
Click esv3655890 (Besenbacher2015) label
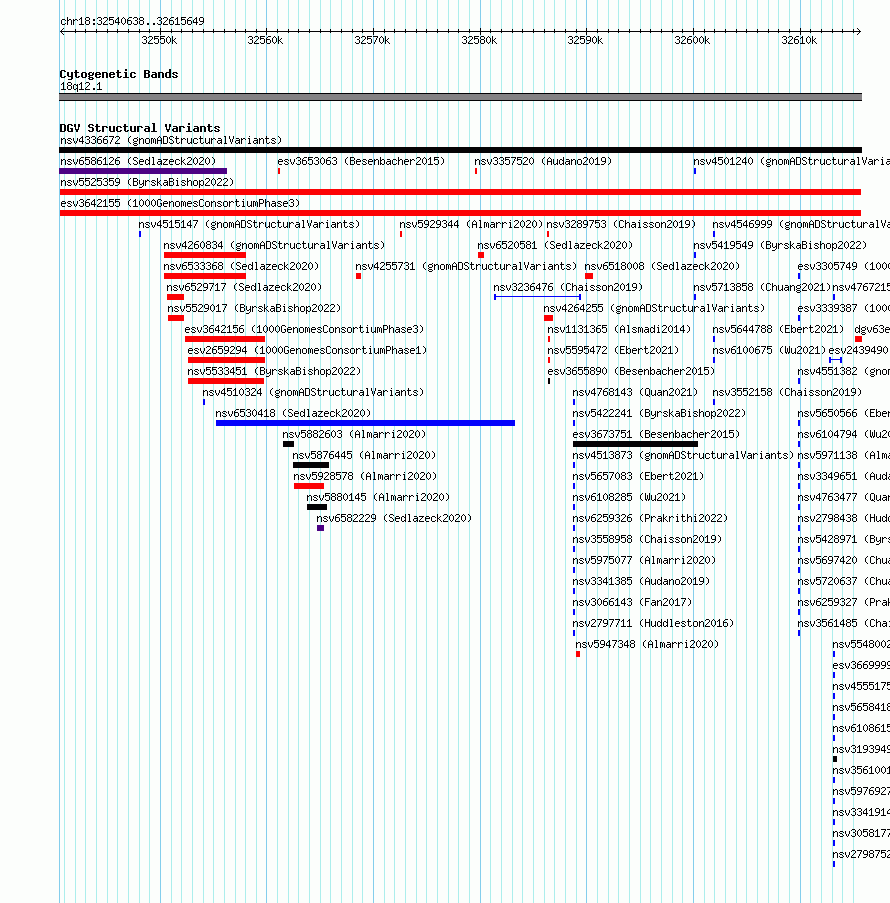click(x=631, y=371)
